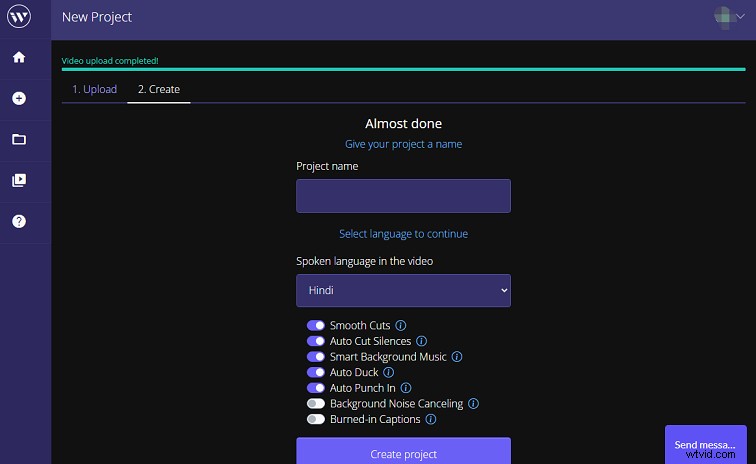Show info for Smooth Cuts
The width and height of the screenshot is (756, 464).
[401, 326]
